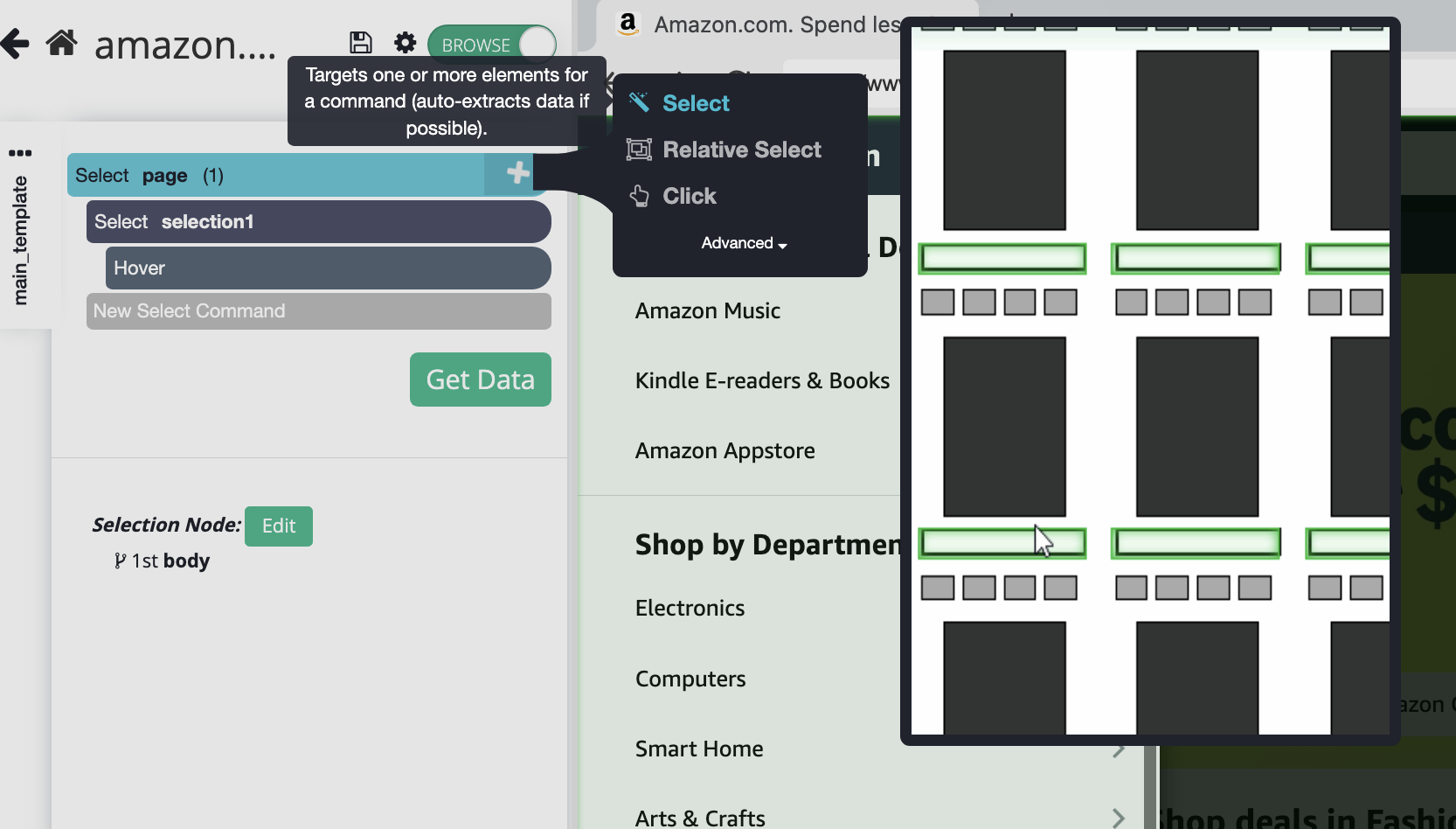
Task: Click Edit next to Selection Node
Action: tap(278, 526)
